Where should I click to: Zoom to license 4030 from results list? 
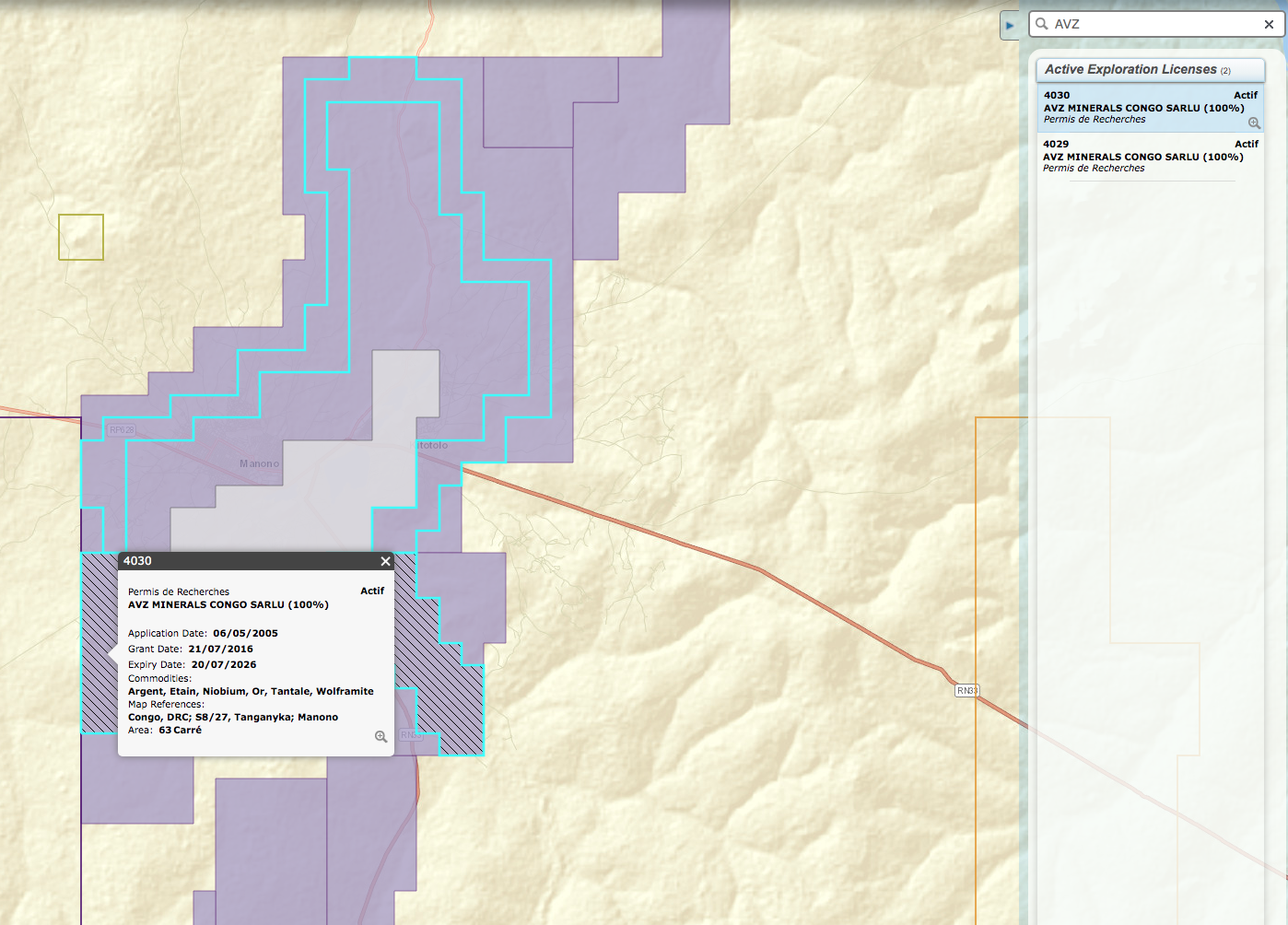click(x=1254, y=123)
